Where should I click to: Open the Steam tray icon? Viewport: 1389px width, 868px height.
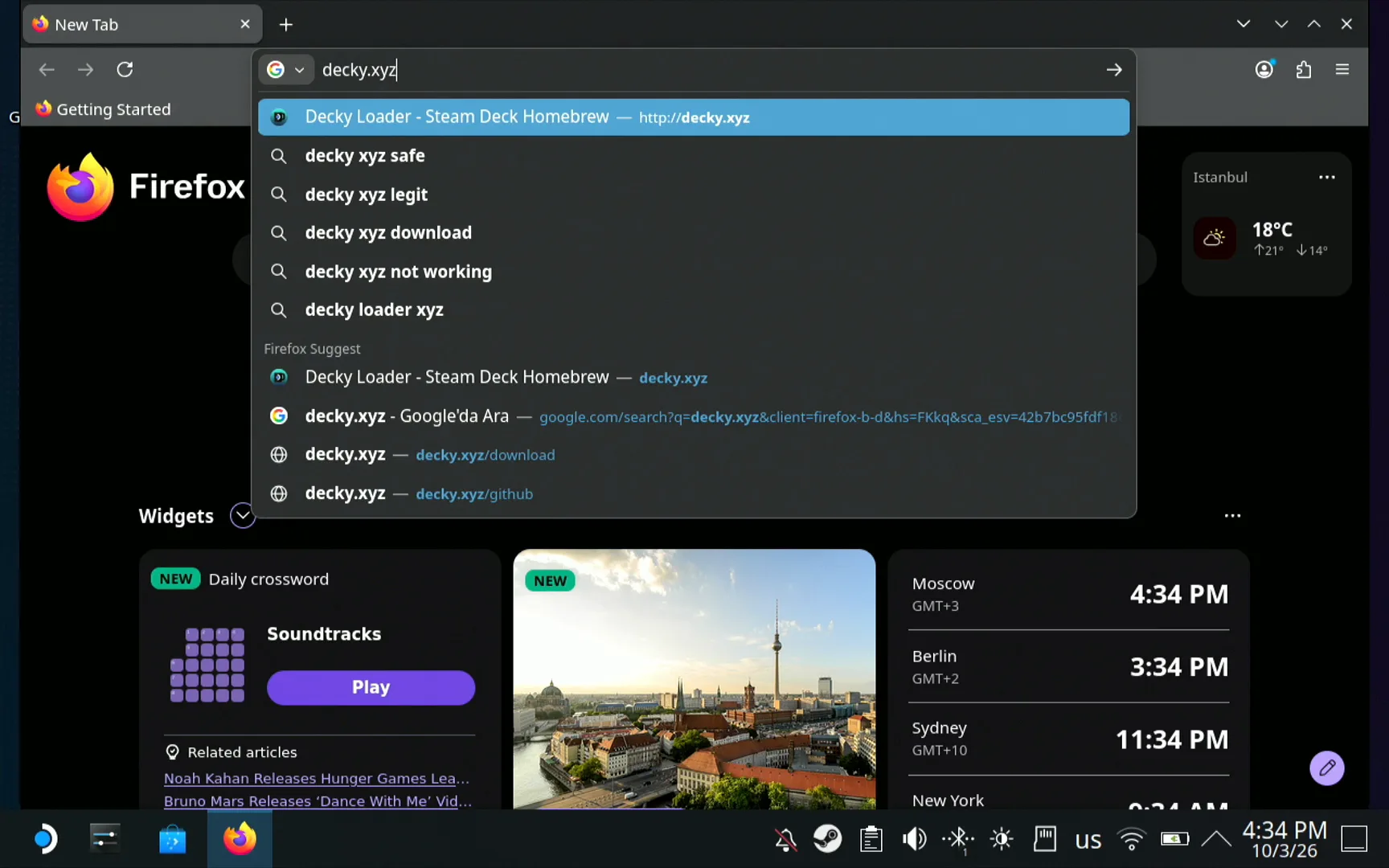pyautogui.click(x=828, y=839)
